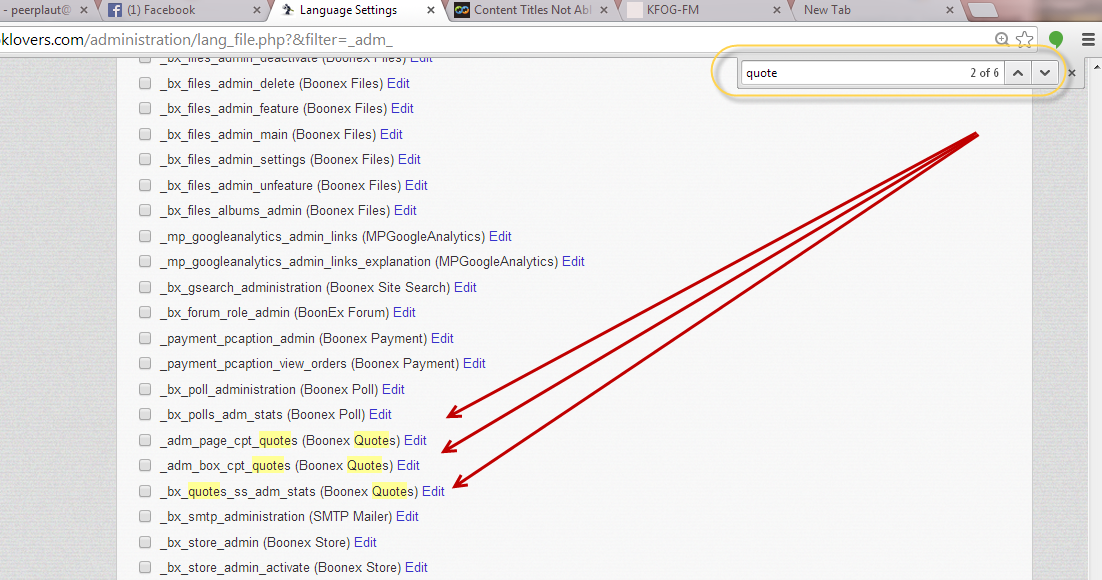Image resolution: width=1102 pixels, height=580 pixels.
Task: Click the zoom magnifier icon in address bar
Action: coord(1002,40)
